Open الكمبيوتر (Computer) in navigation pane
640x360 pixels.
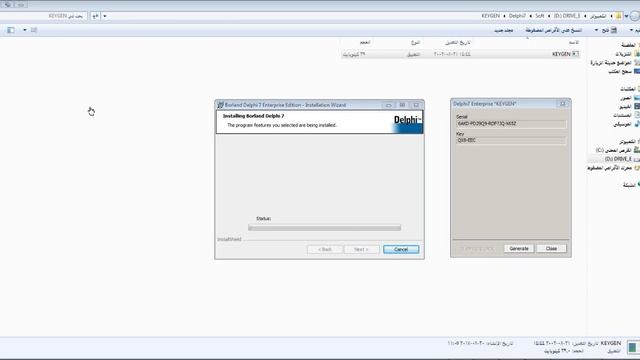coord(628,142)
